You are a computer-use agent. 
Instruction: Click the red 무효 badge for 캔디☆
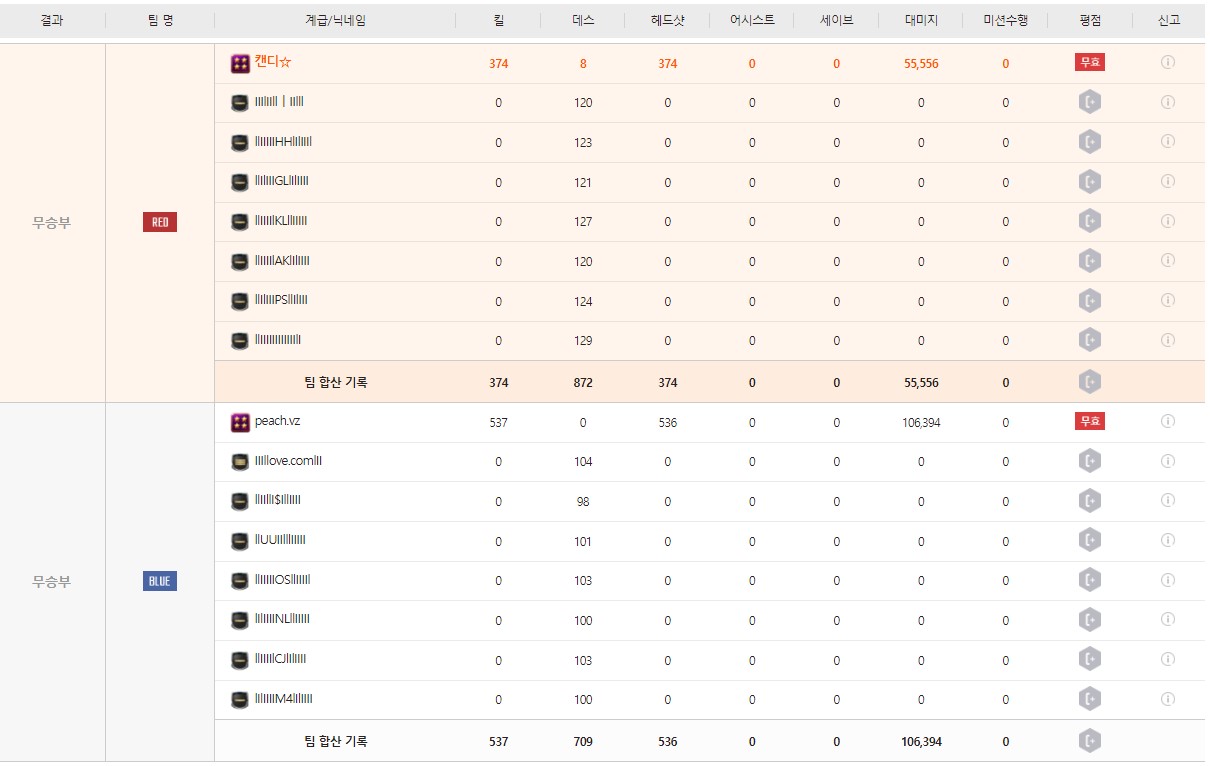tap(1090, 62)
